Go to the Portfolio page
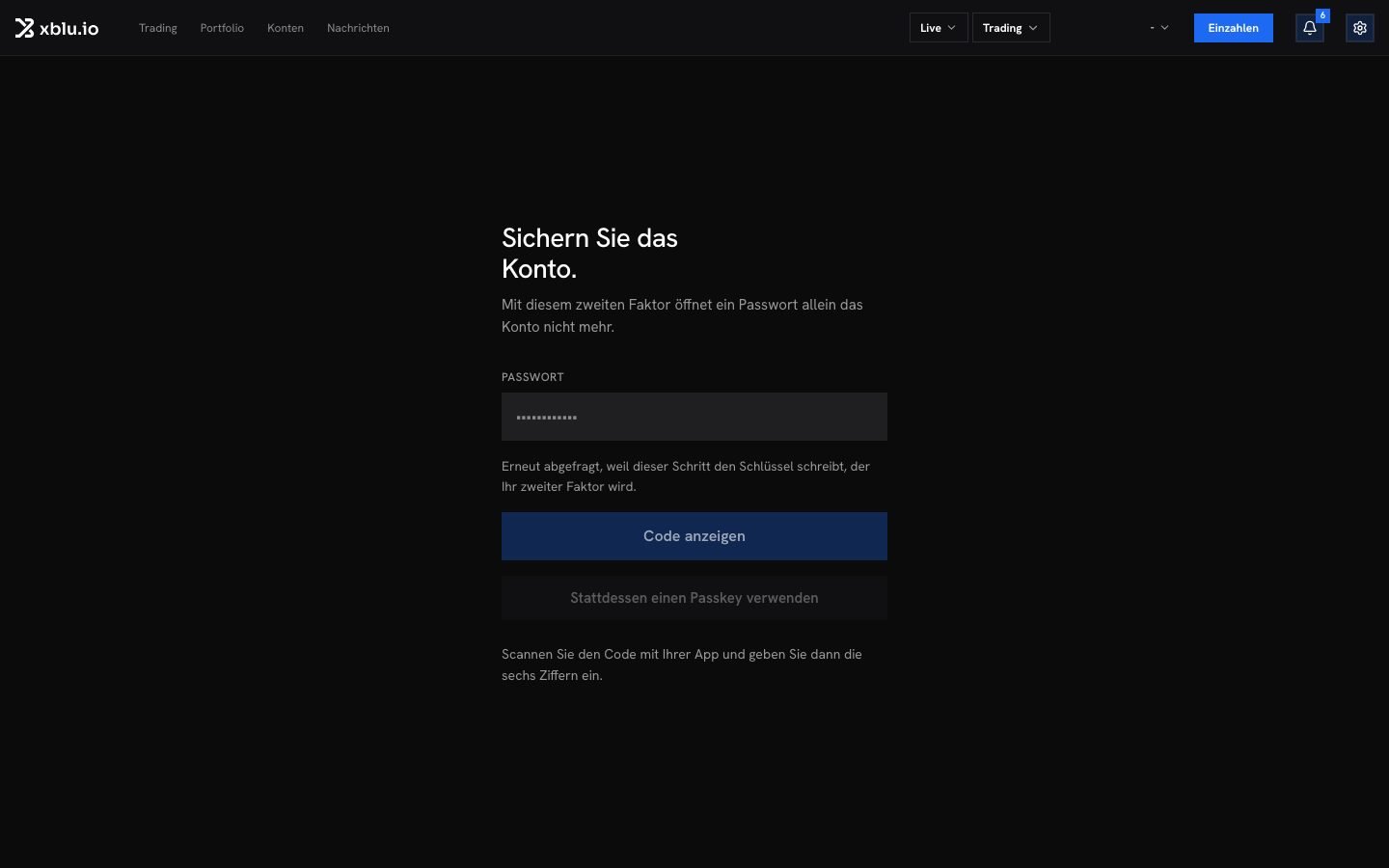The width and height of the screenshot is (1389, 868). click(222, 28)
